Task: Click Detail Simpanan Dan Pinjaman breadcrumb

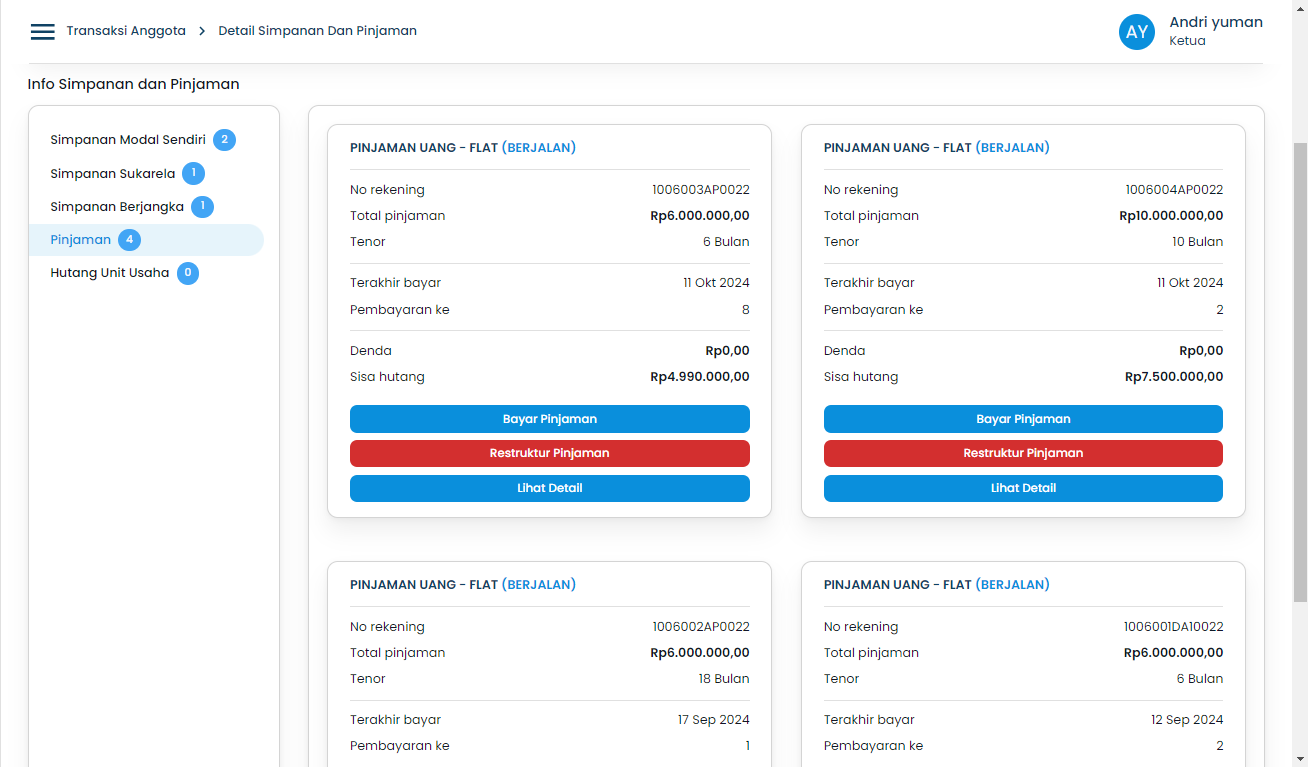Action: click(318, 31)
